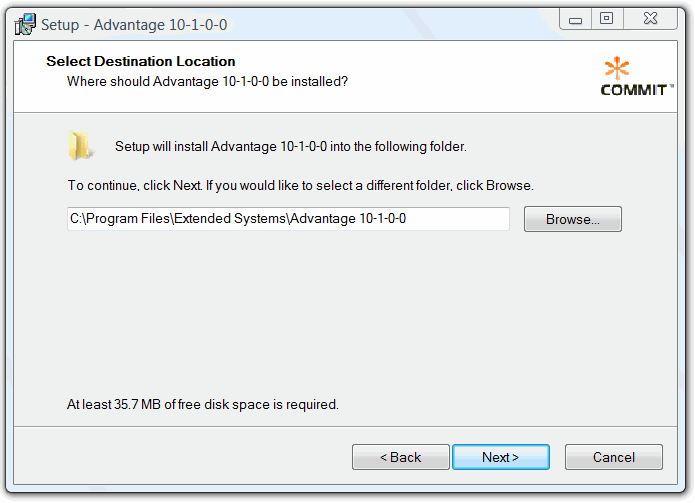Click the Select Destination Location heading
The width and height of the screenshot is (695, 503).
pos(141,62)
